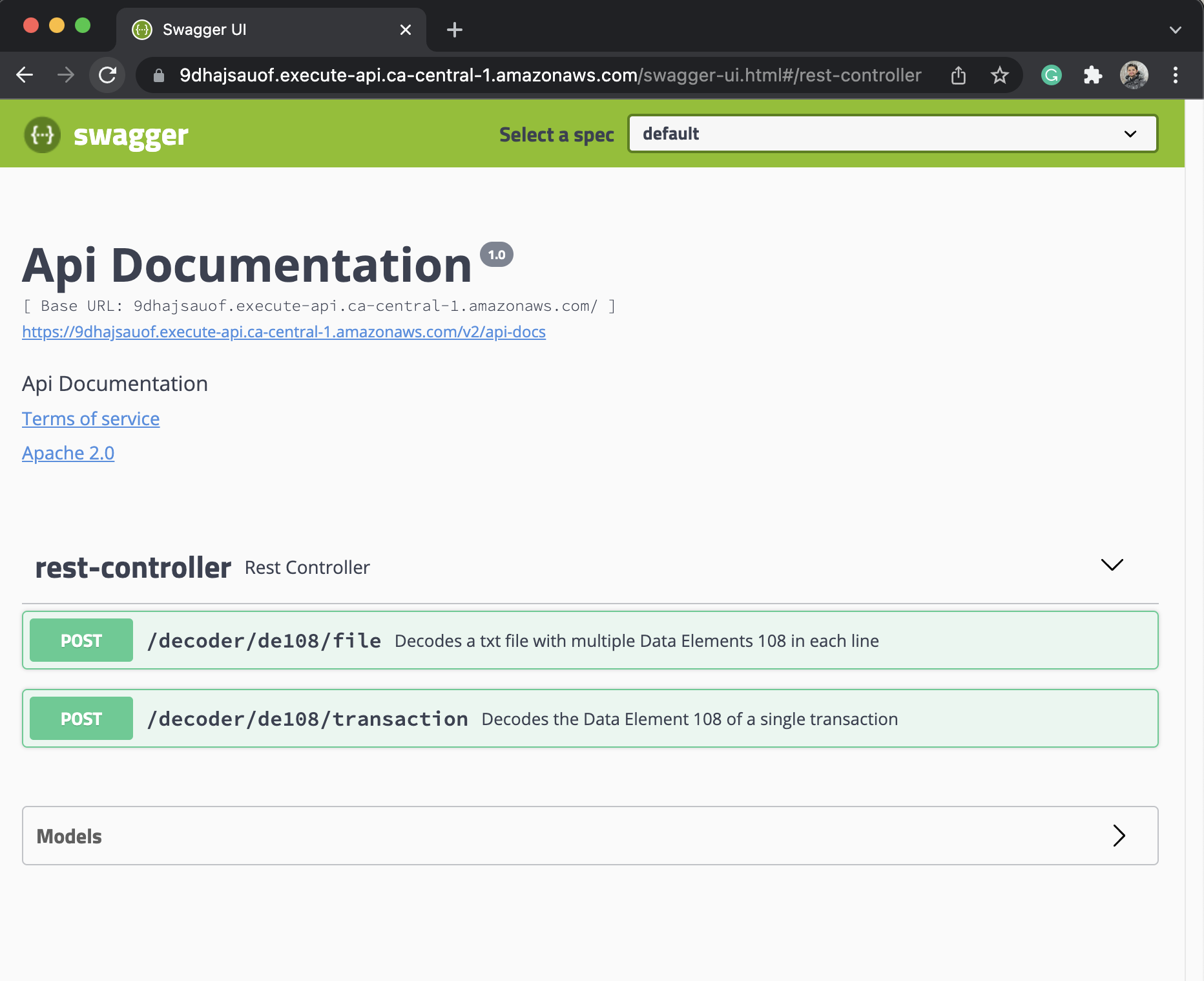
Task: Click the Models heading
Action: point(69,836)
